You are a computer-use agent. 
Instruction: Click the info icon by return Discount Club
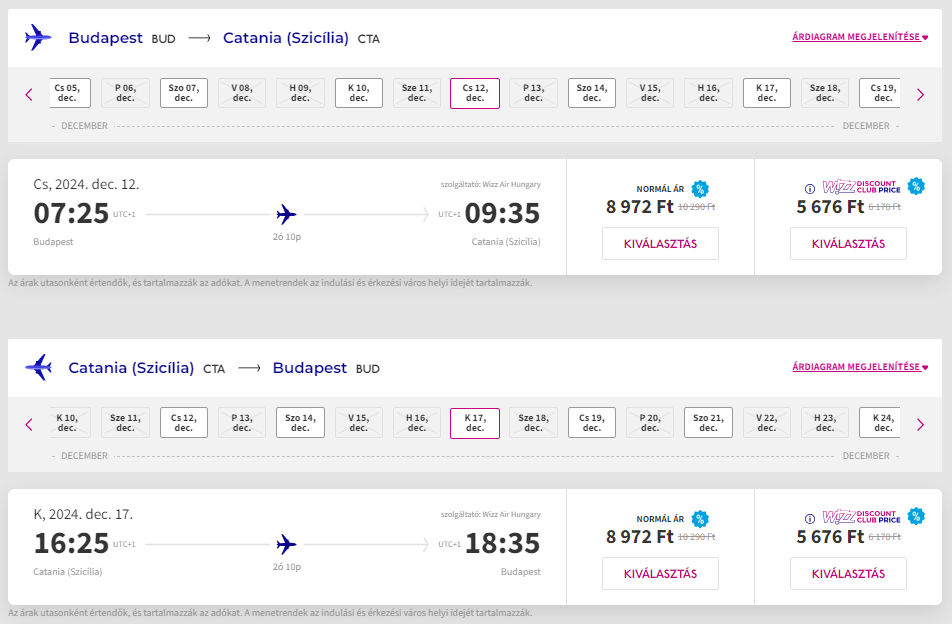[x=809, y=519]
